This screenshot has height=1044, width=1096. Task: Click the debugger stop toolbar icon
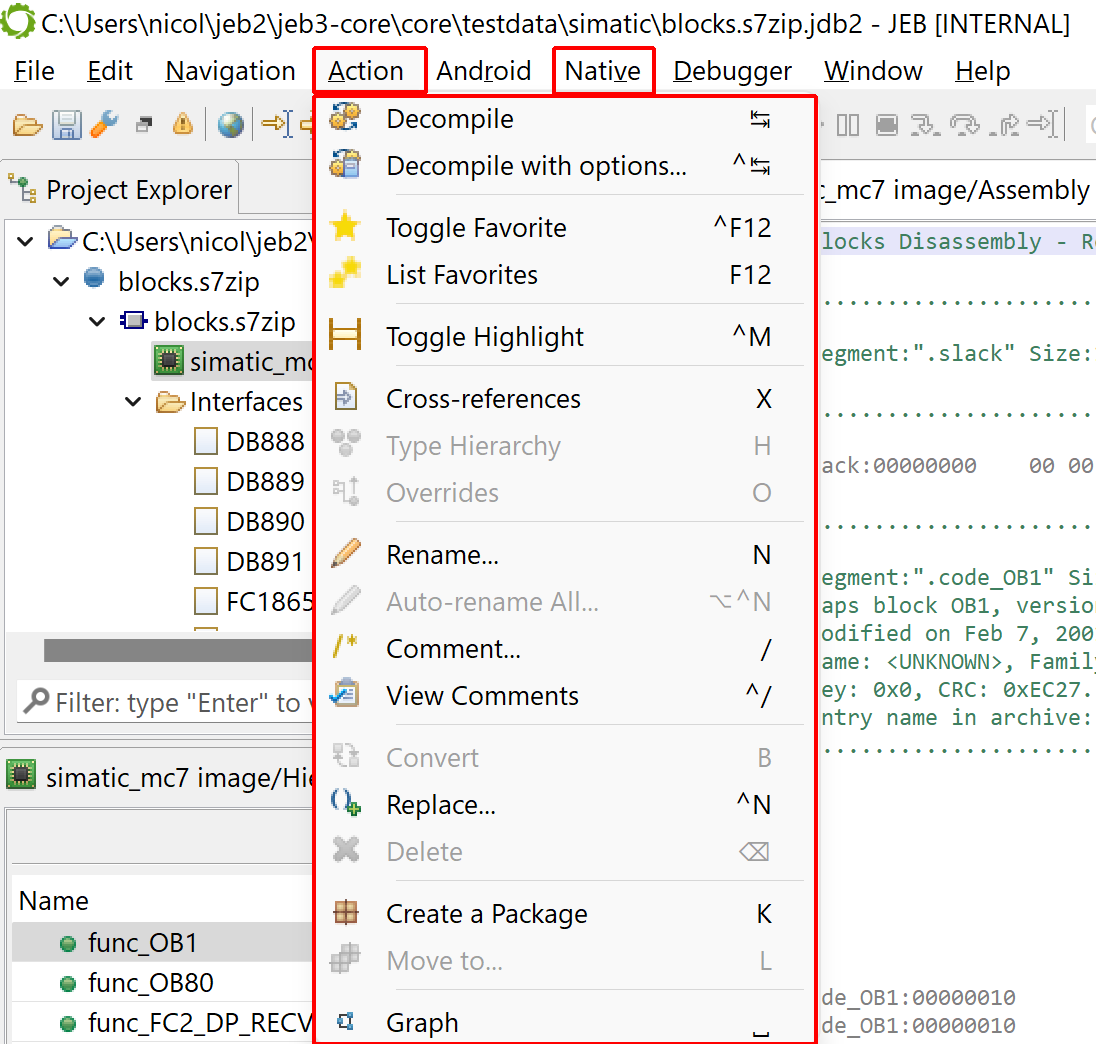pyautogui.click(x=886, y=125)
